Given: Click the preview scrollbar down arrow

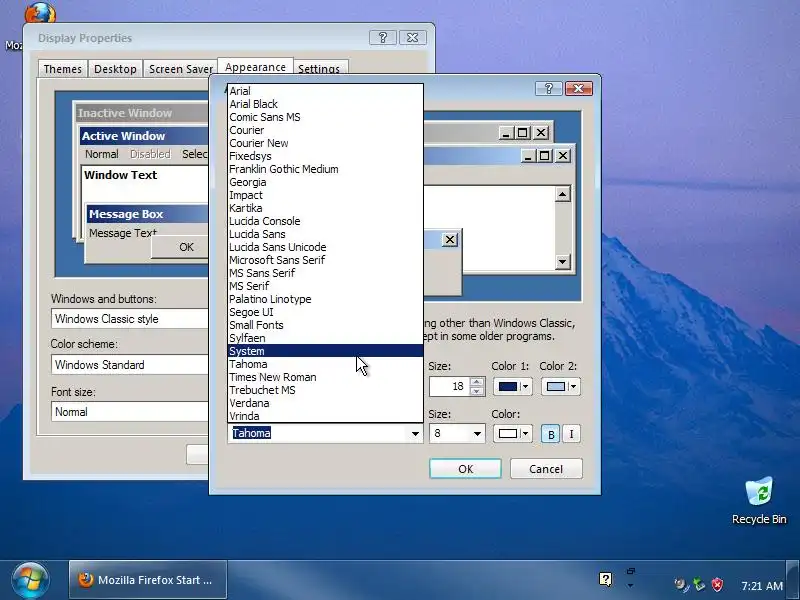Looking at the screenshot, I should point(562,262).
